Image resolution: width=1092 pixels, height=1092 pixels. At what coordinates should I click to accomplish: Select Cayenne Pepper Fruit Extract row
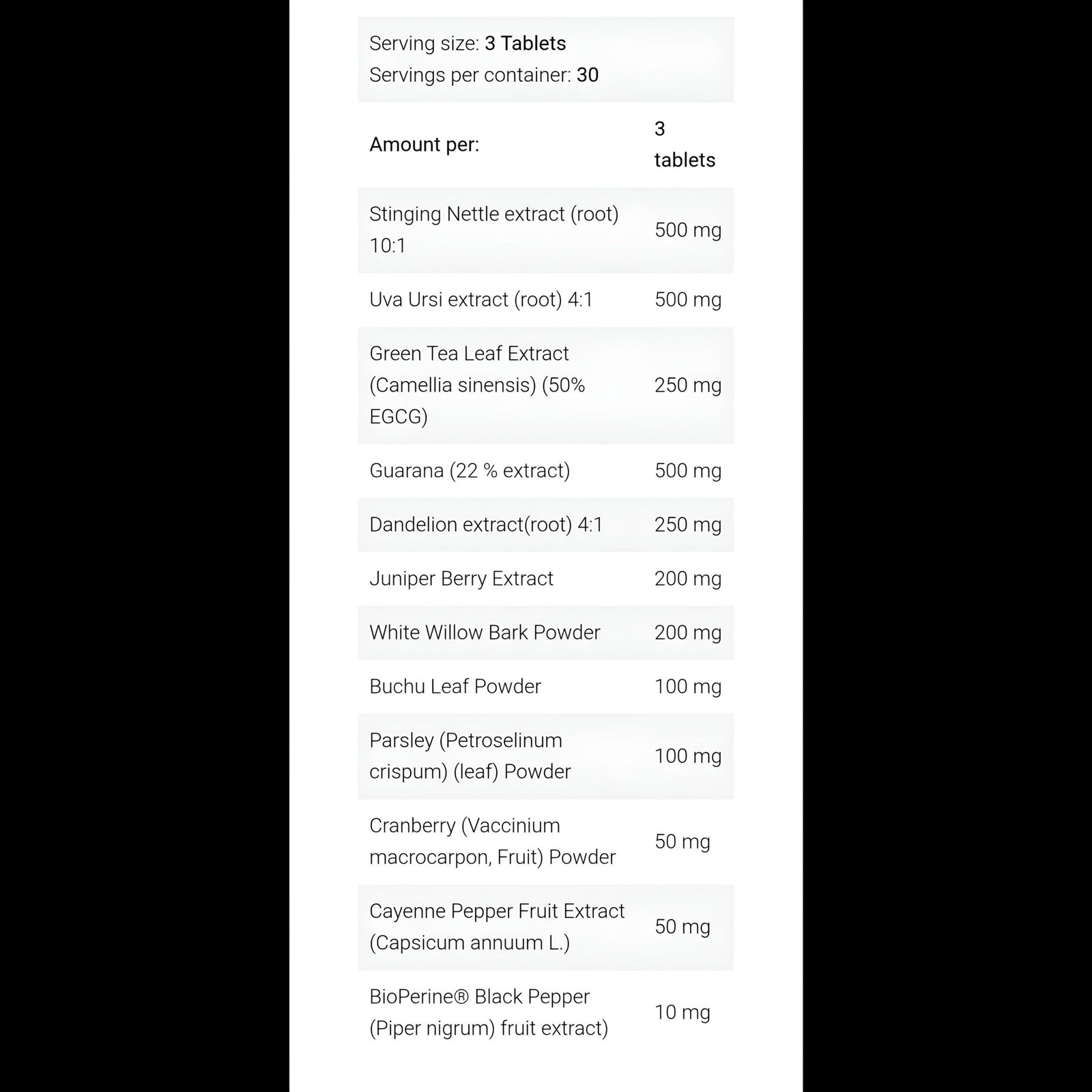545,927
